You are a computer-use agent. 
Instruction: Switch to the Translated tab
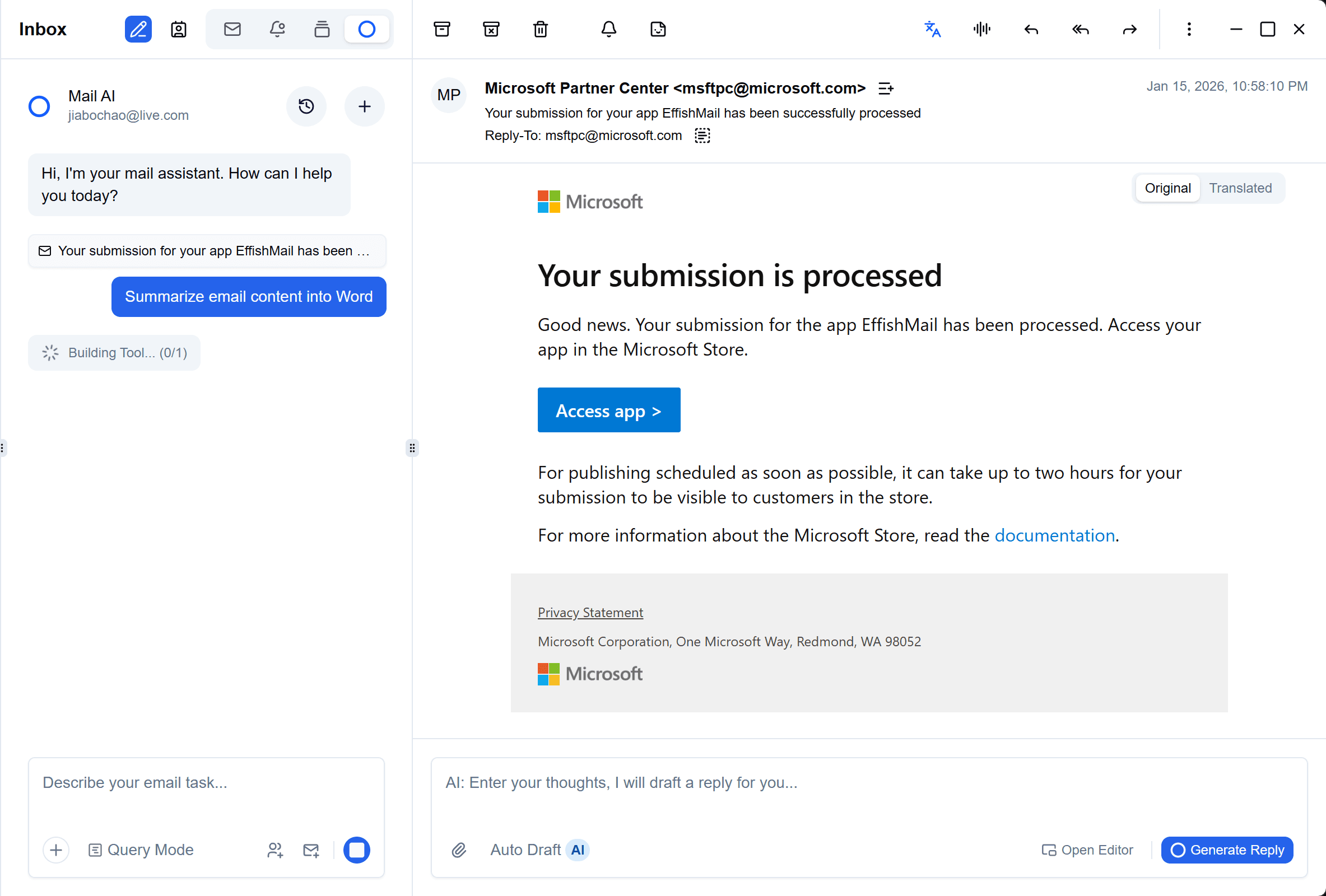1241,188
